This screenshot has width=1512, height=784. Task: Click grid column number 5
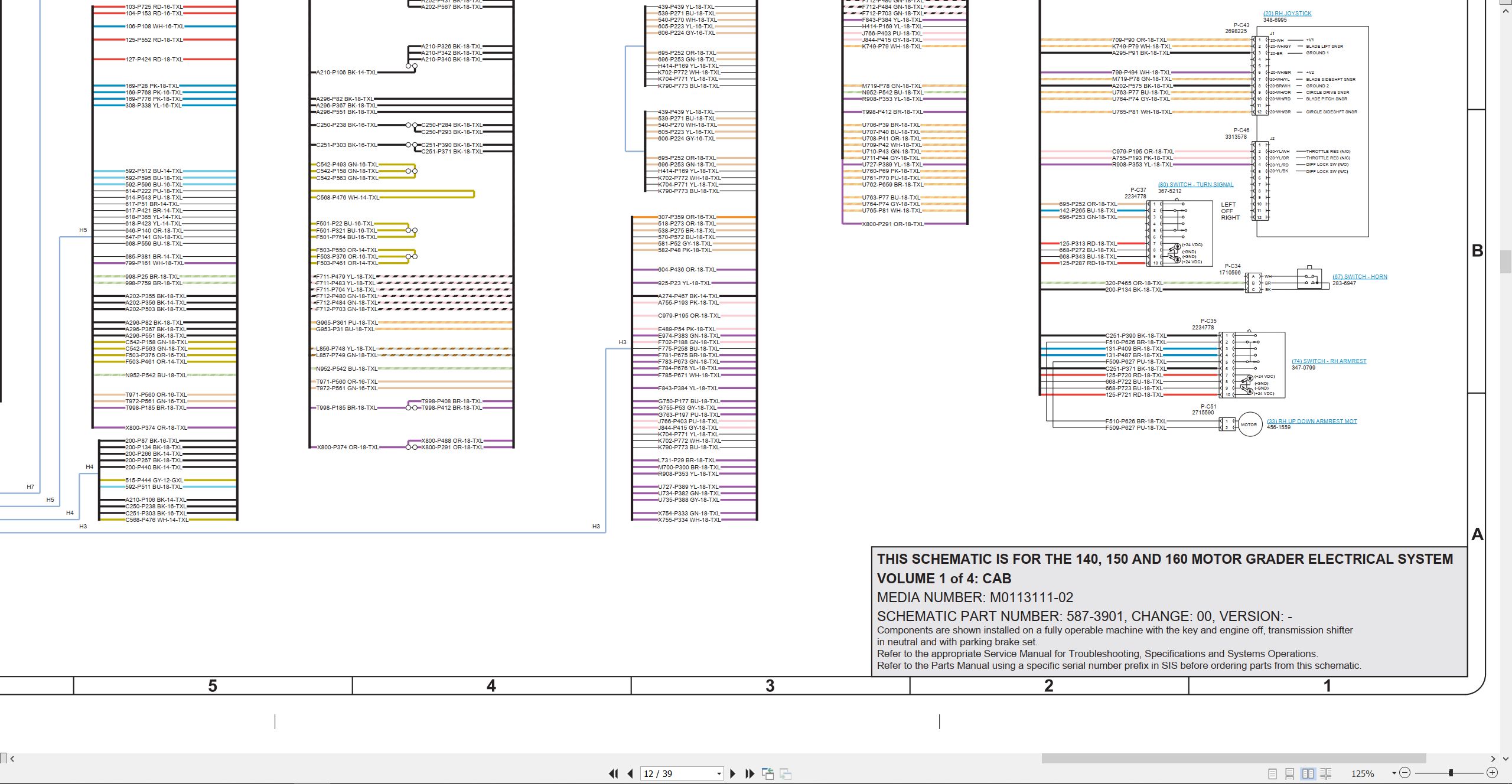coord(213,686)
